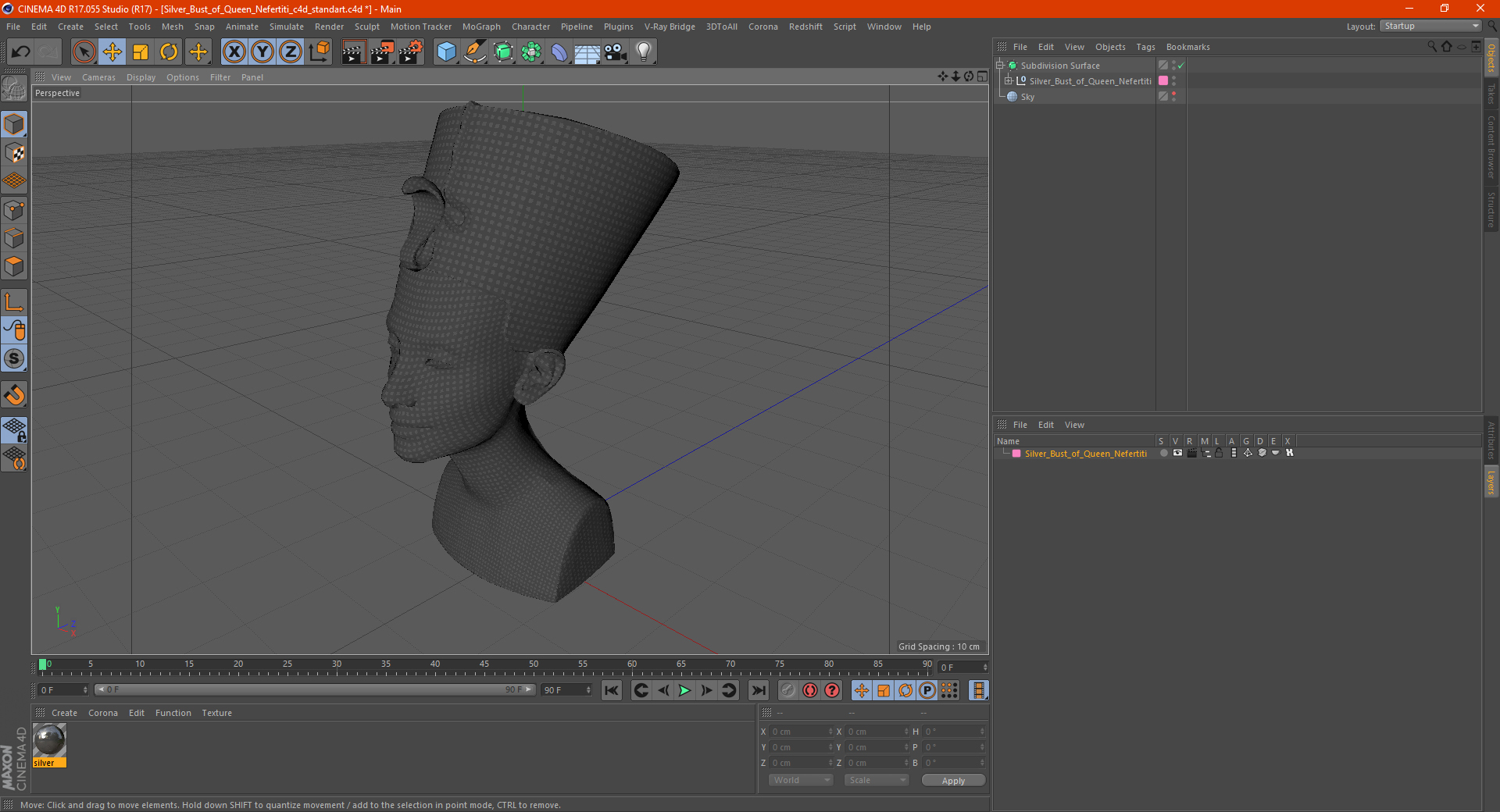Click the Apply button
This screenshot has width=1500, height=812.
[953, 781]
